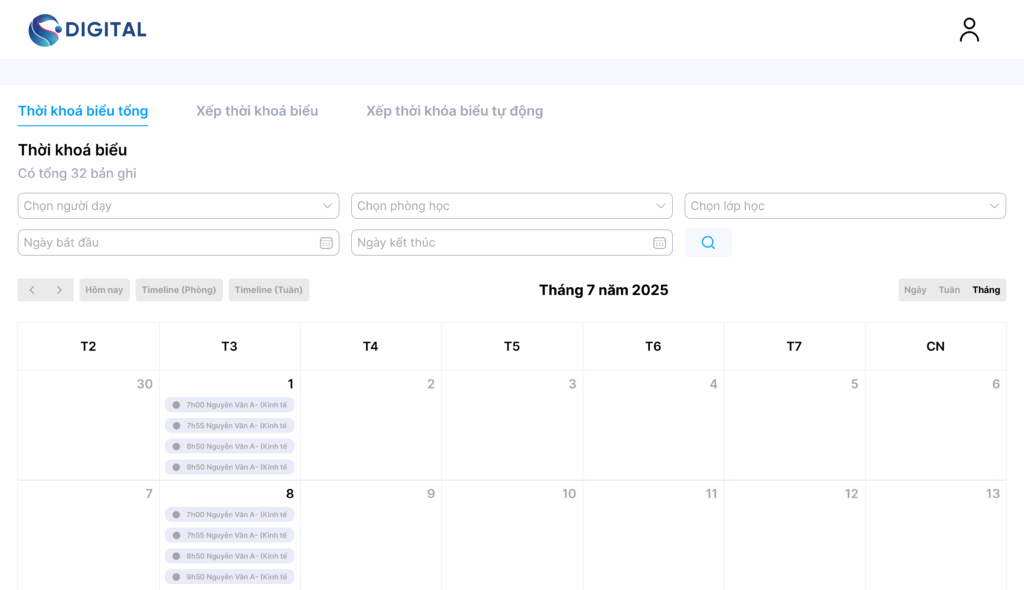1024x590 pixels.
Task: Open the Chọn lớp học dropdown
Action: pos(845,206)
